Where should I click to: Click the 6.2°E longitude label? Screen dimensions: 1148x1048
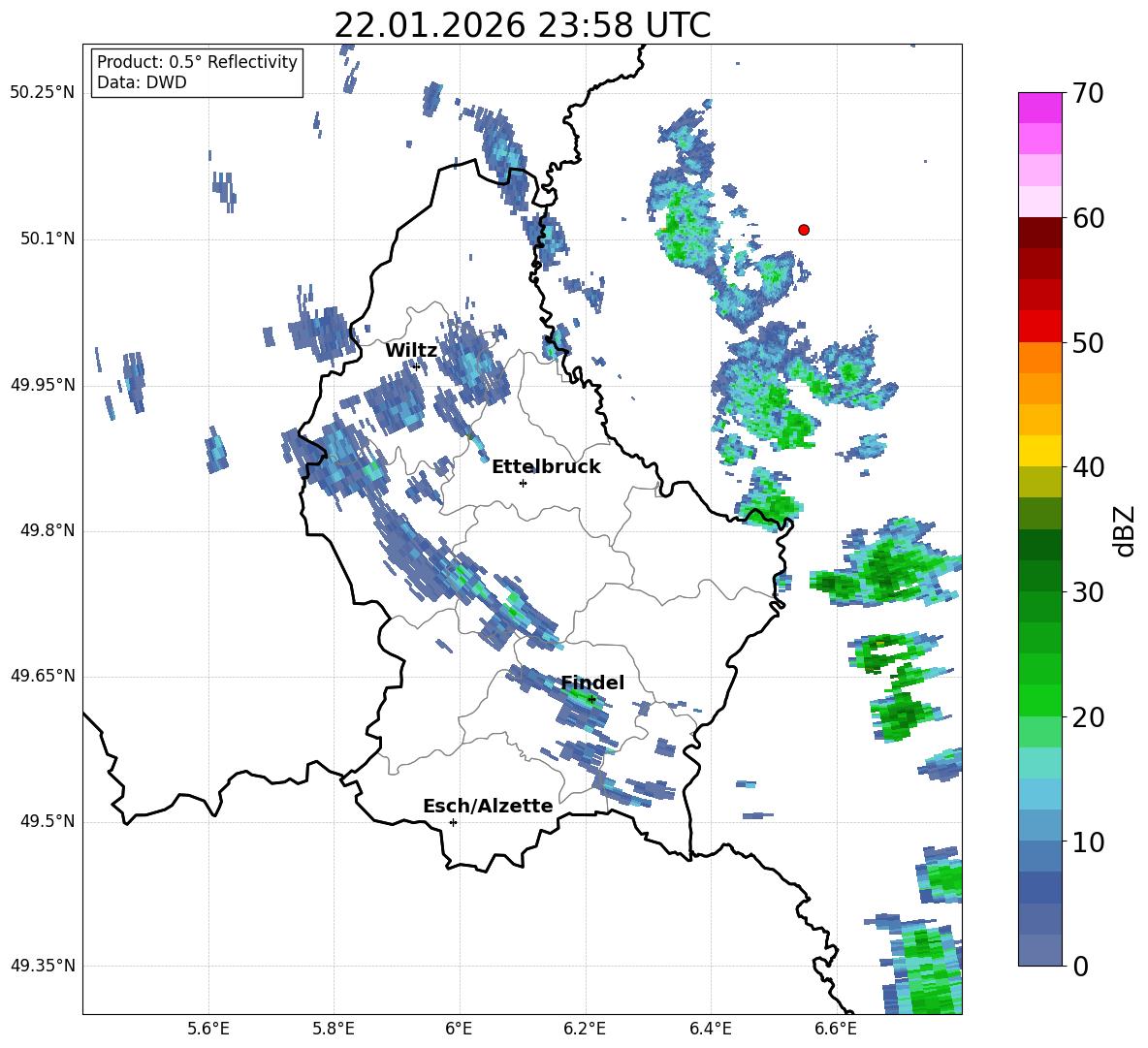pos(585,1029)
